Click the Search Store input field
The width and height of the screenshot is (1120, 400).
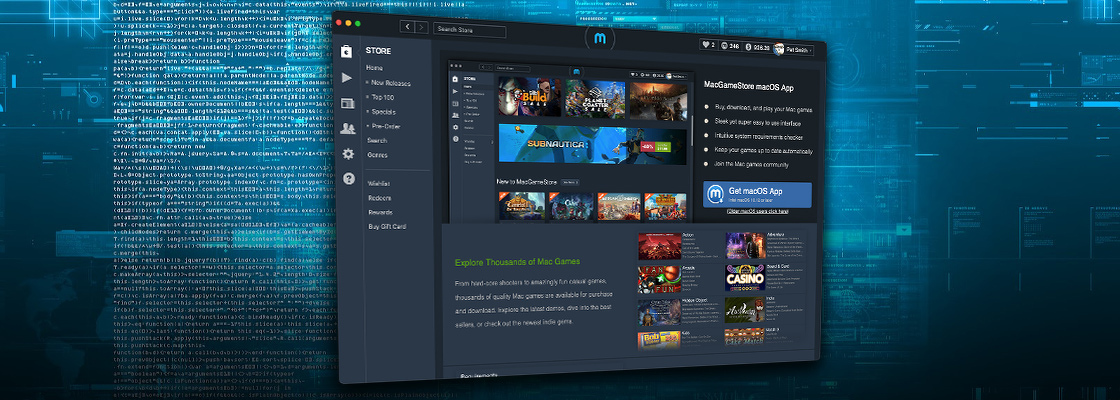pyautogui.click(x=469, y=31)
